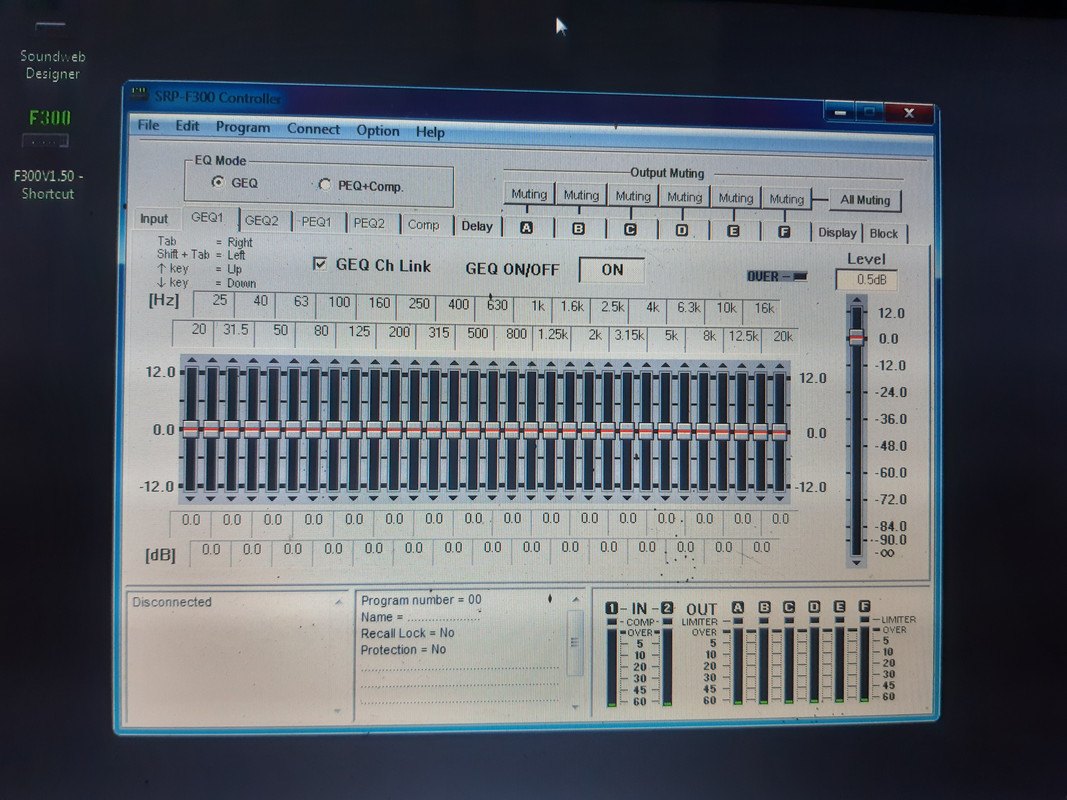Screen dimensions: 1067x800
Task: Open the F300V1.50 Shortcut desktop icon
Action: (48, 155)
